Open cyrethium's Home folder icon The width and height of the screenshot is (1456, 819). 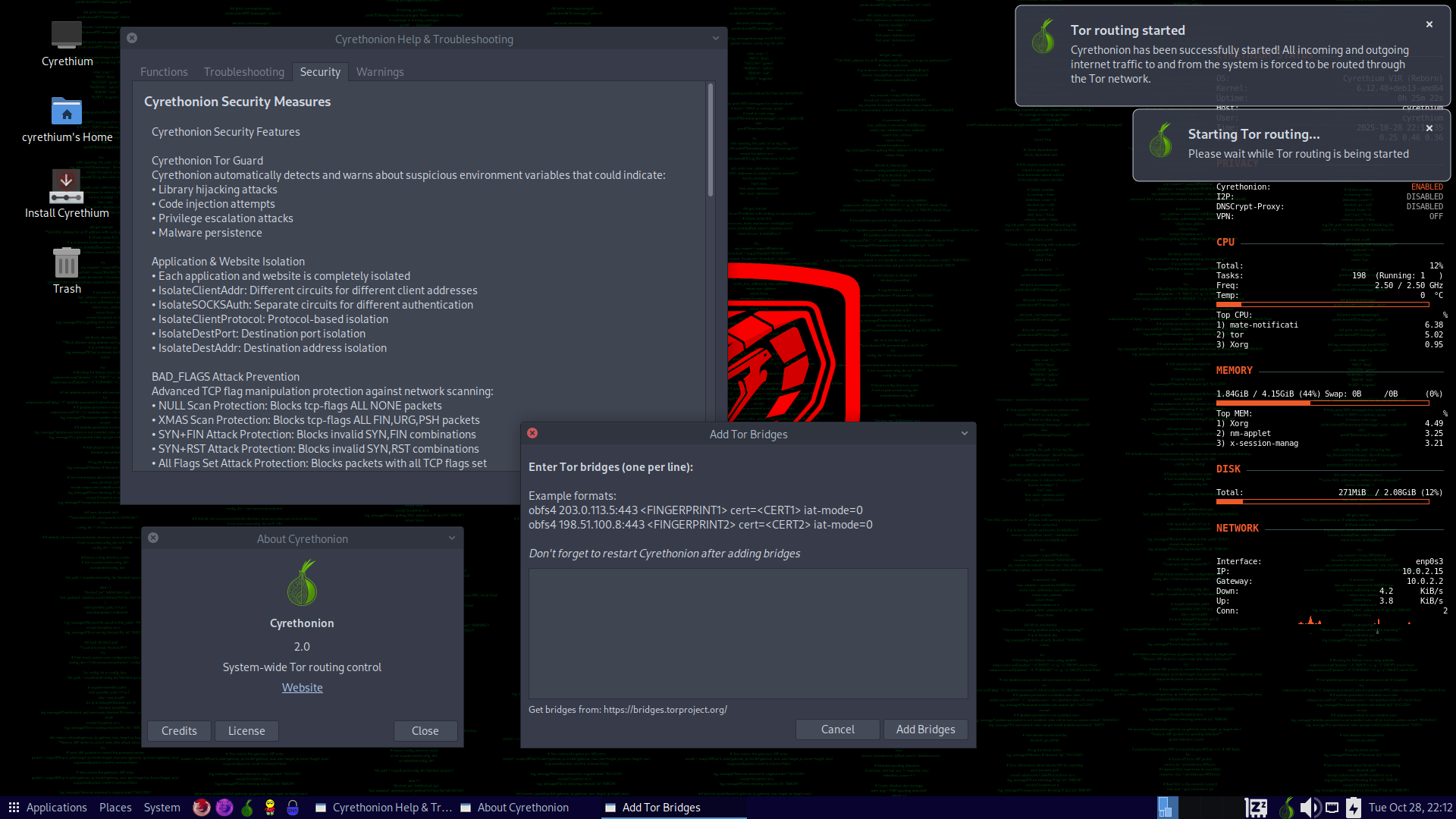point(67,111)
